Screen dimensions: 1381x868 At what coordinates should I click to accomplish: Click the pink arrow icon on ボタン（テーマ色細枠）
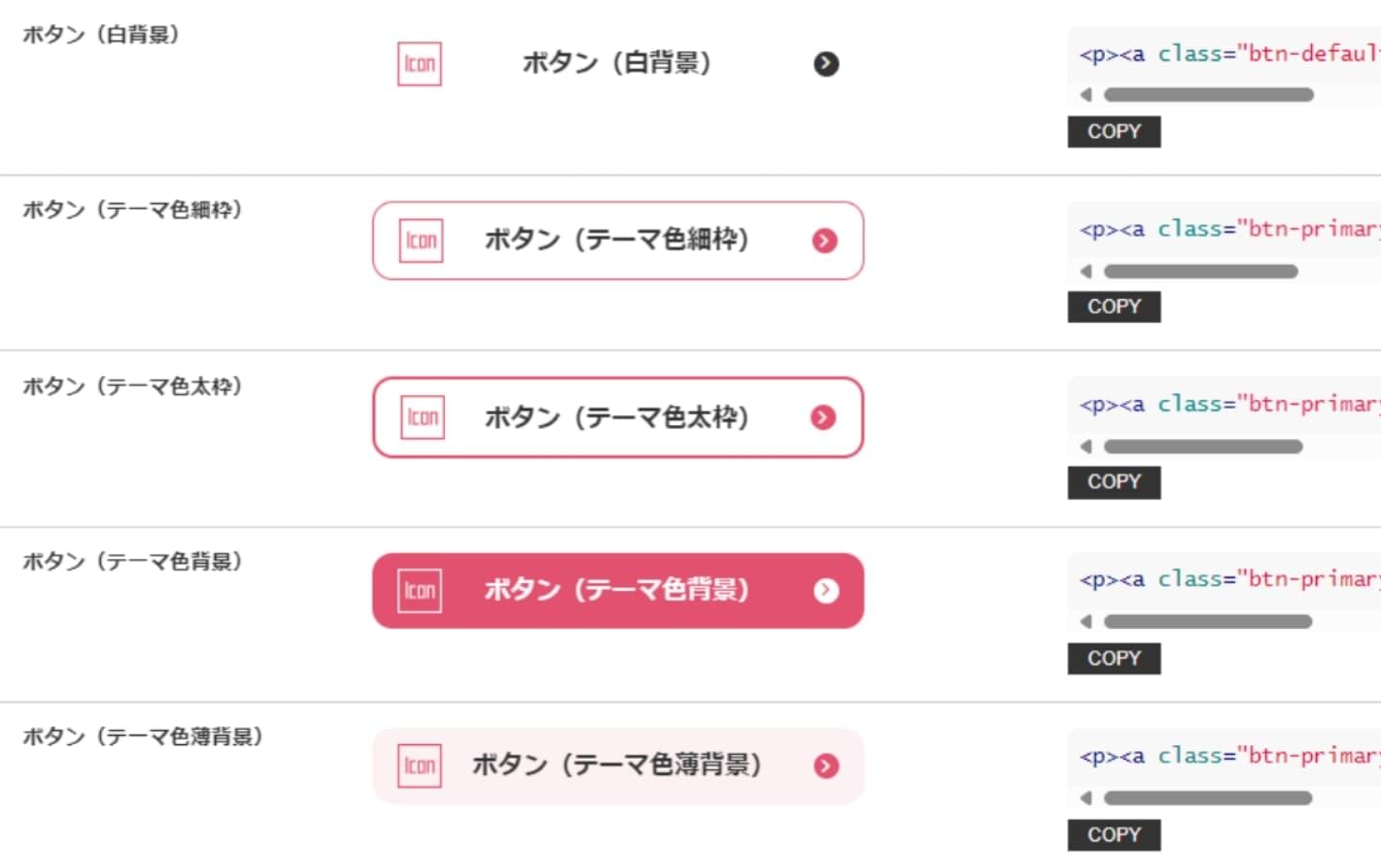(825, 241)
